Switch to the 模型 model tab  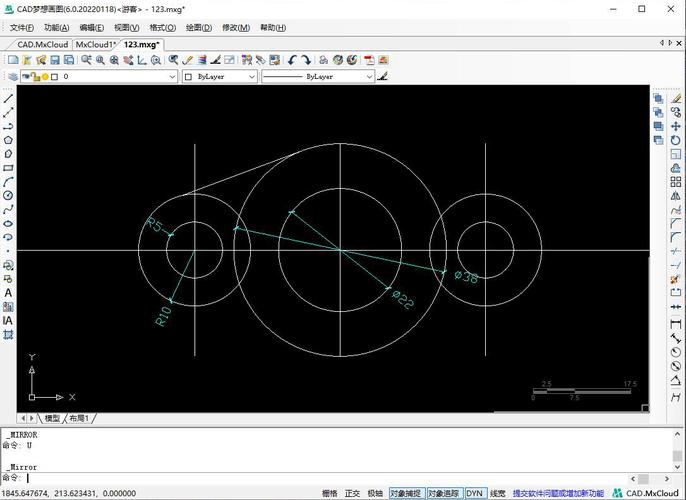[x=52, y=418]
